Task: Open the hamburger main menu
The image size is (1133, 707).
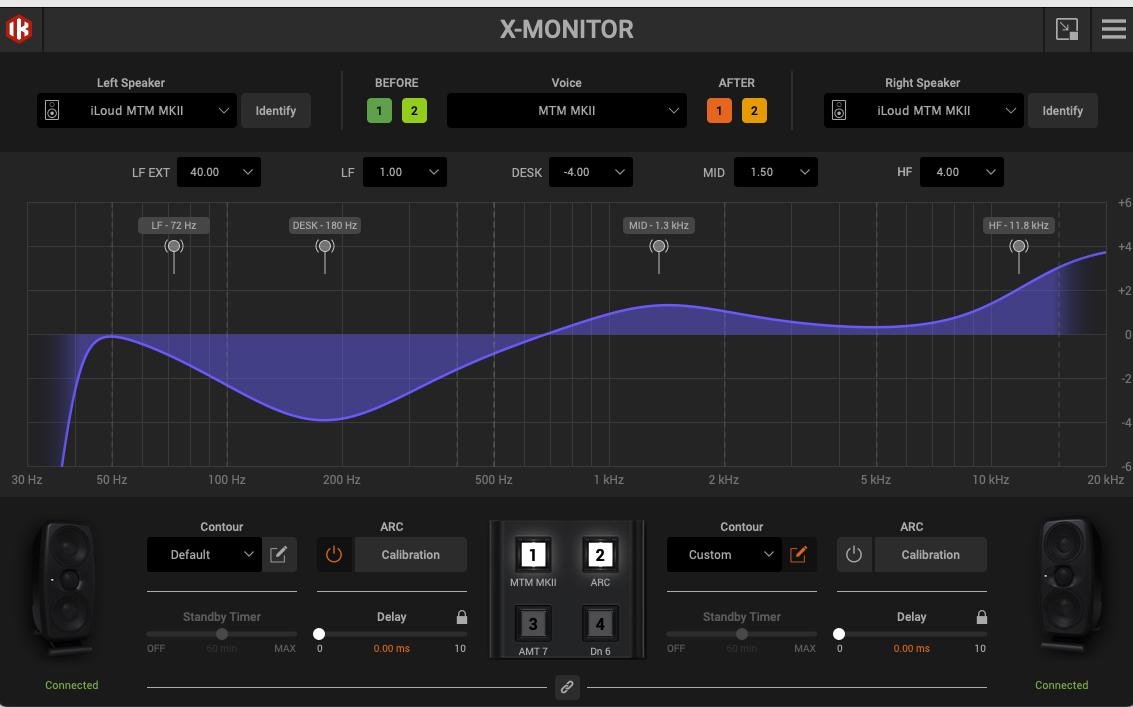Action: click(x=1113, y=29)
